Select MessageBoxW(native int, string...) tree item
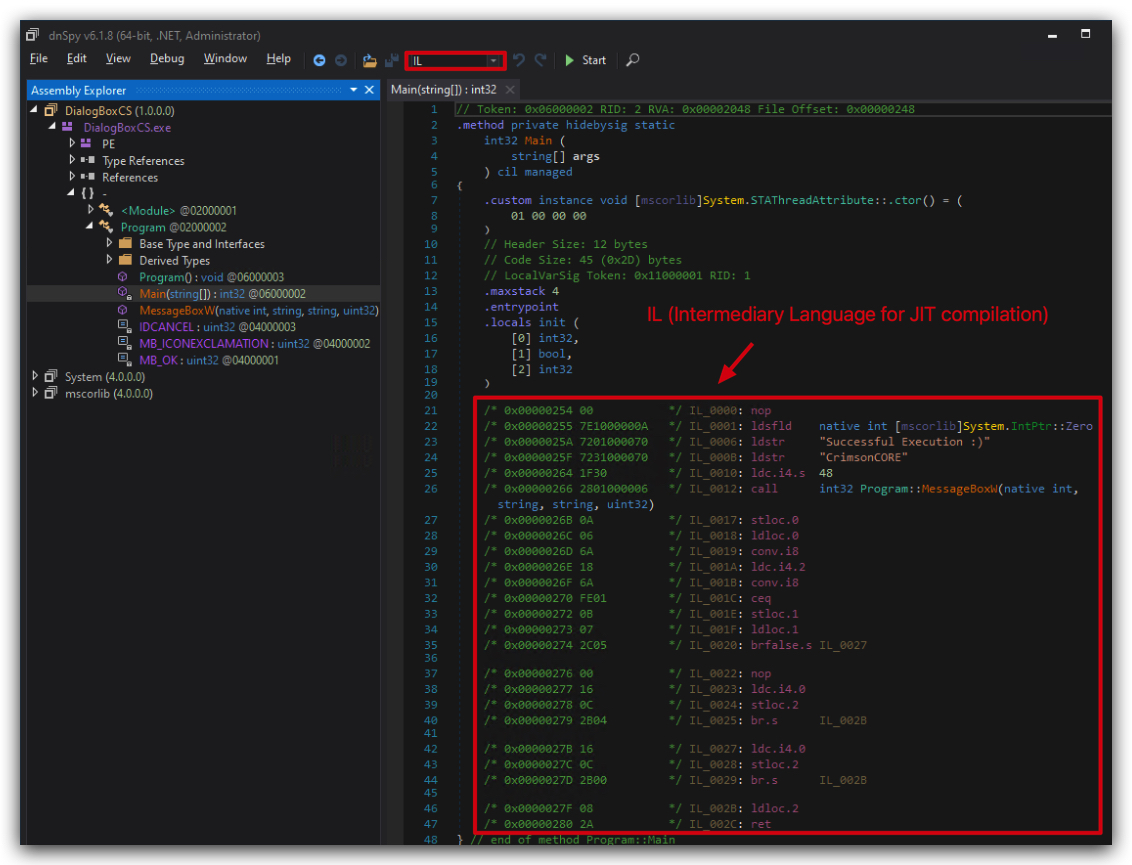This screenshot has height=865, width=1132. point(258,310)
